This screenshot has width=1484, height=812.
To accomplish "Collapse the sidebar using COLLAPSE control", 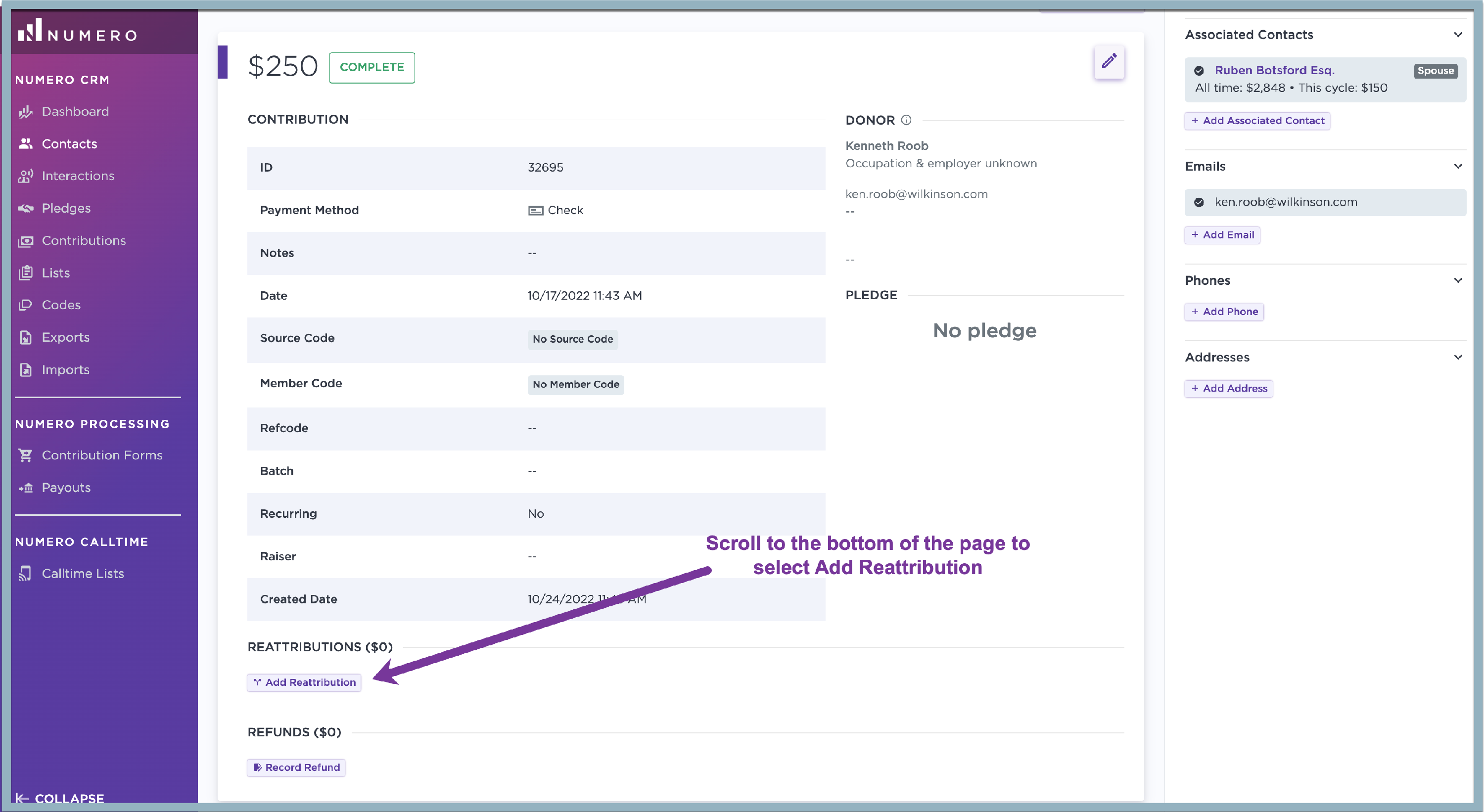I will click(x=60, y=798).
